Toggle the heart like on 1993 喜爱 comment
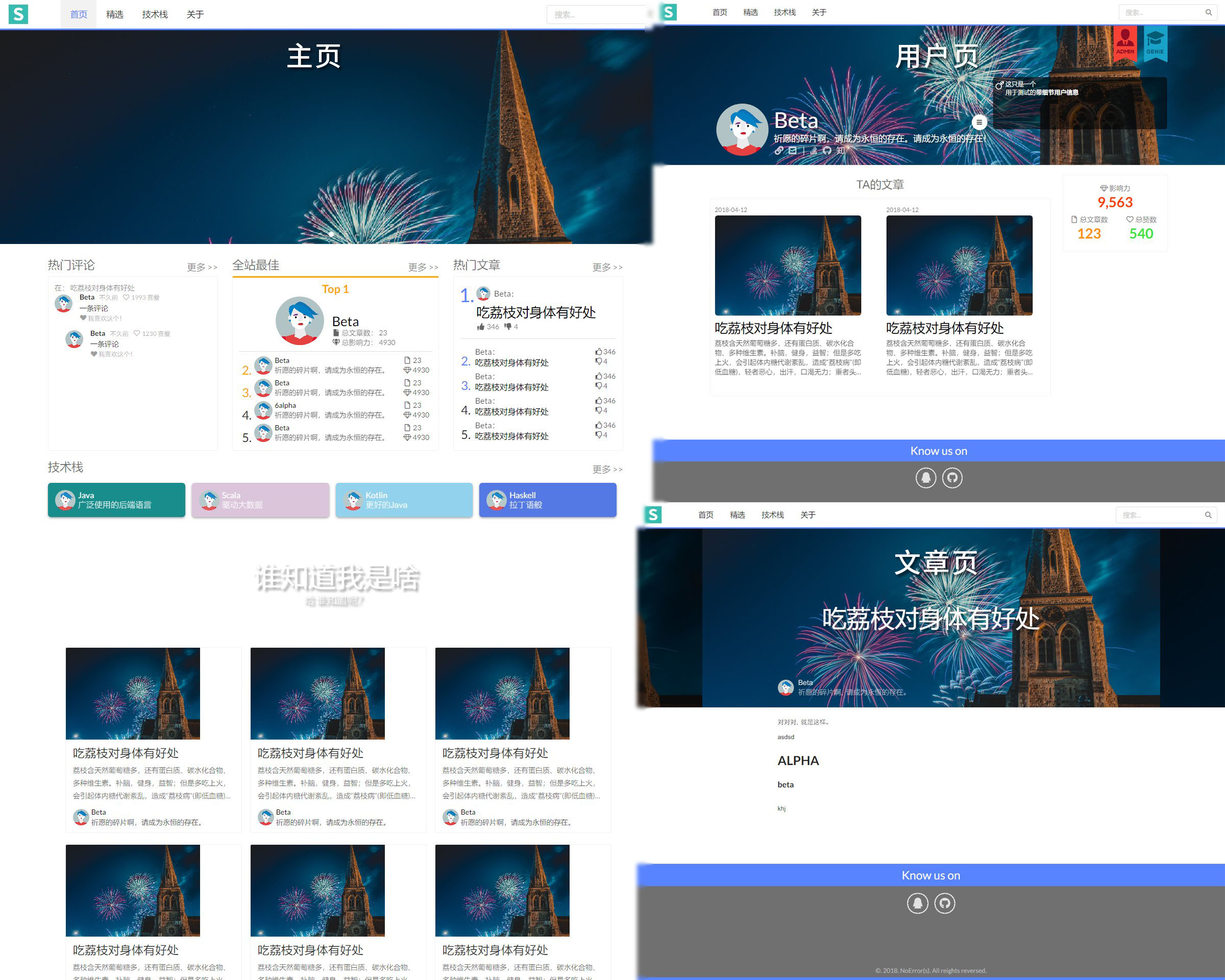The image size is (1225, 980). pos(126,297)
